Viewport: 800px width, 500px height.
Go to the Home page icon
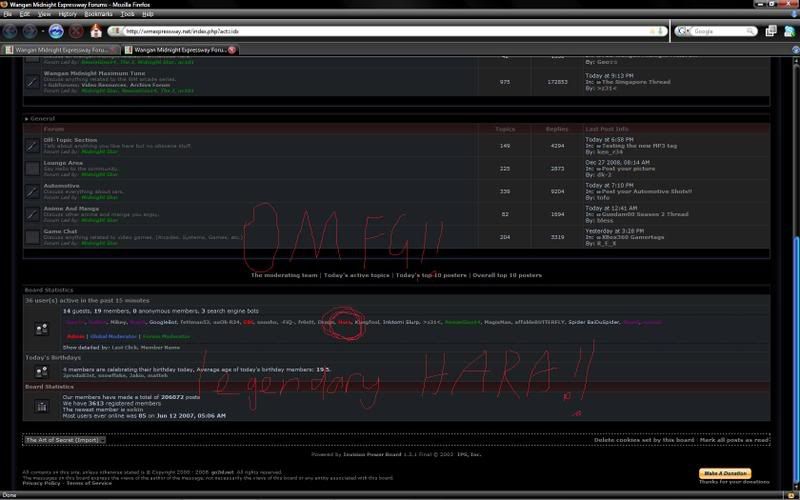coord(96,31)
